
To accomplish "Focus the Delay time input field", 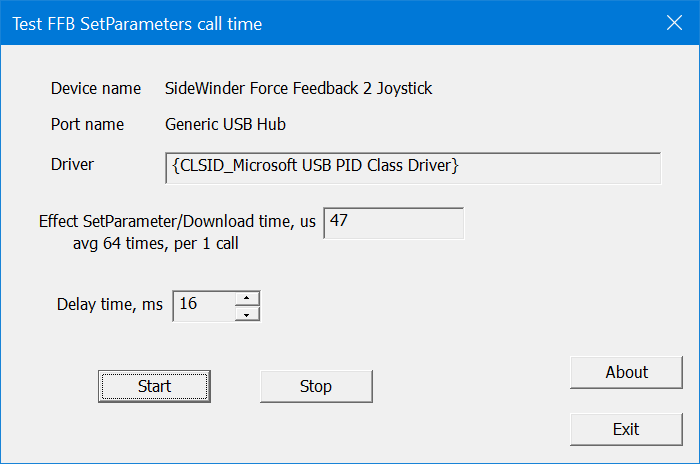I will click(204, 306).
